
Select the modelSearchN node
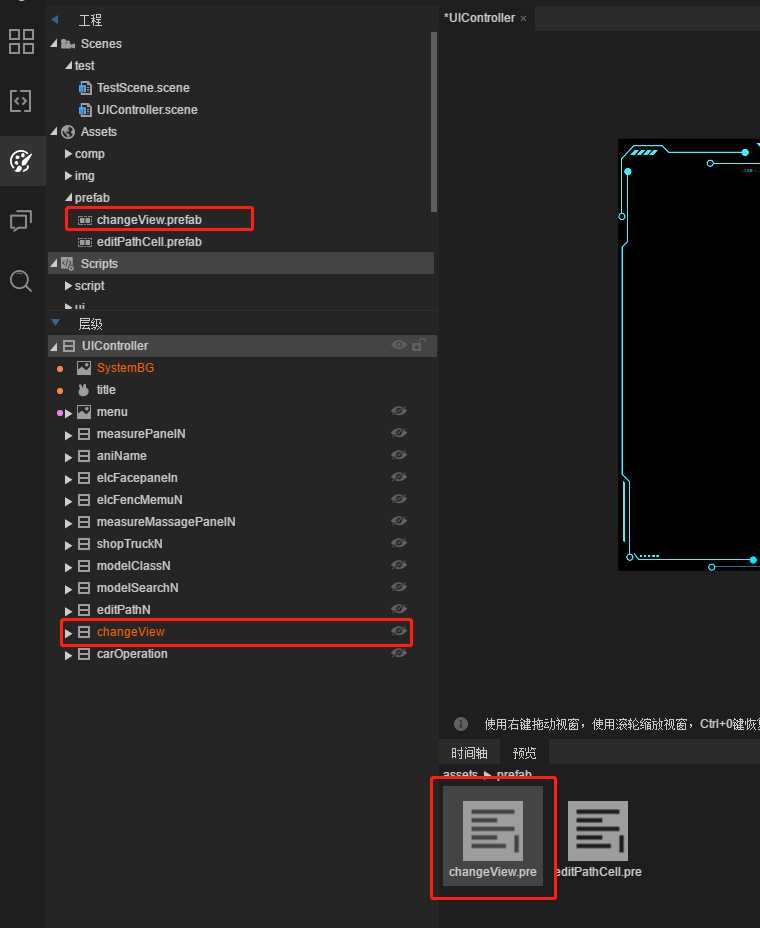(137, 588)
